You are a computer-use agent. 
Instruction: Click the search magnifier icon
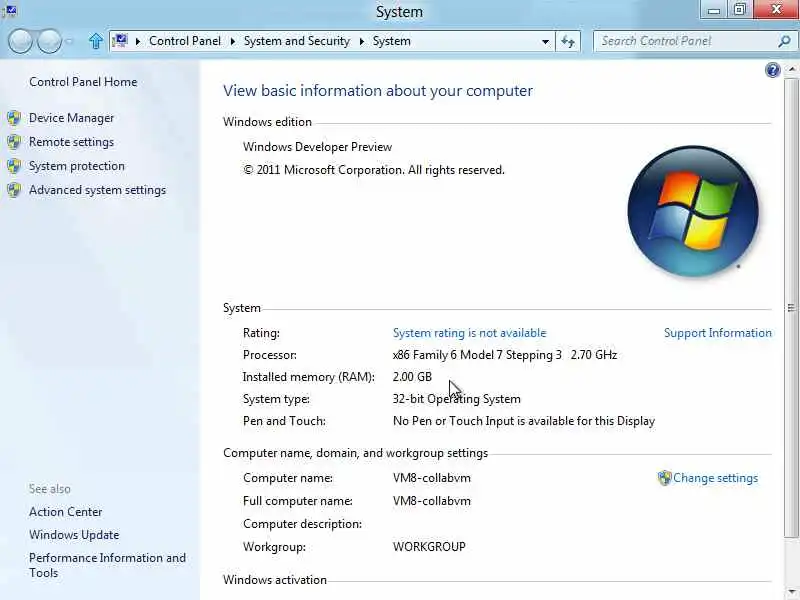[785, 41]
